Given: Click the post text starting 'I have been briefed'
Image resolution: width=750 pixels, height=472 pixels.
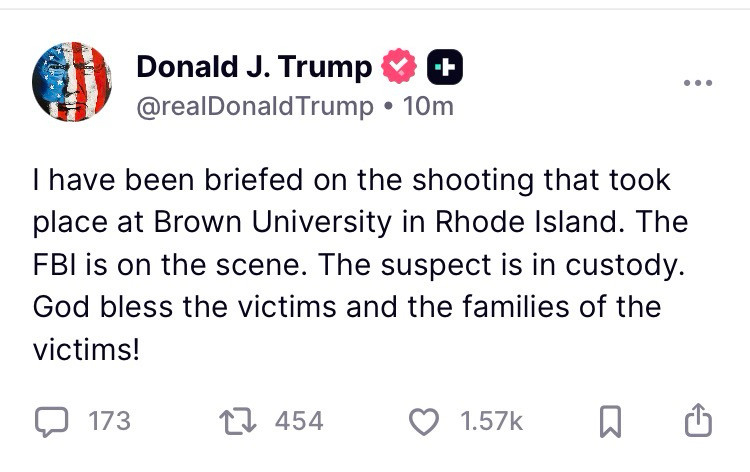Looking at the screenshot, I should pyautogui.click(x=350, y=180).
